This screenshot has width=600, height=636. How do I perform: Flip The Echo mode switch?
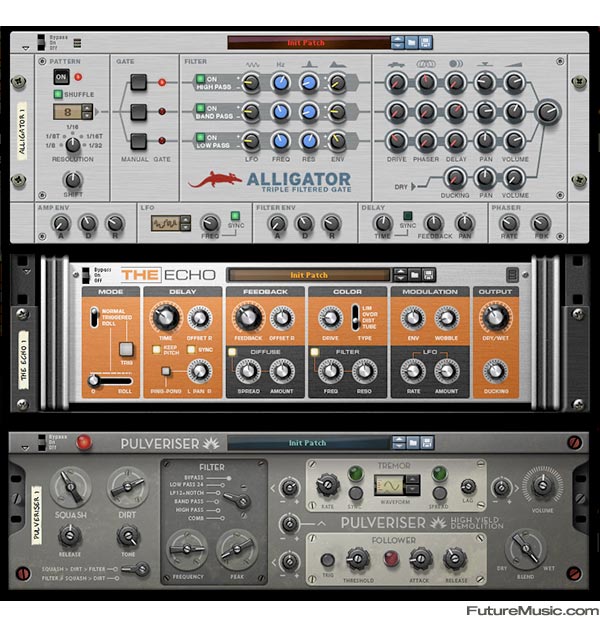pyautogui.click(x=94, y=318)
